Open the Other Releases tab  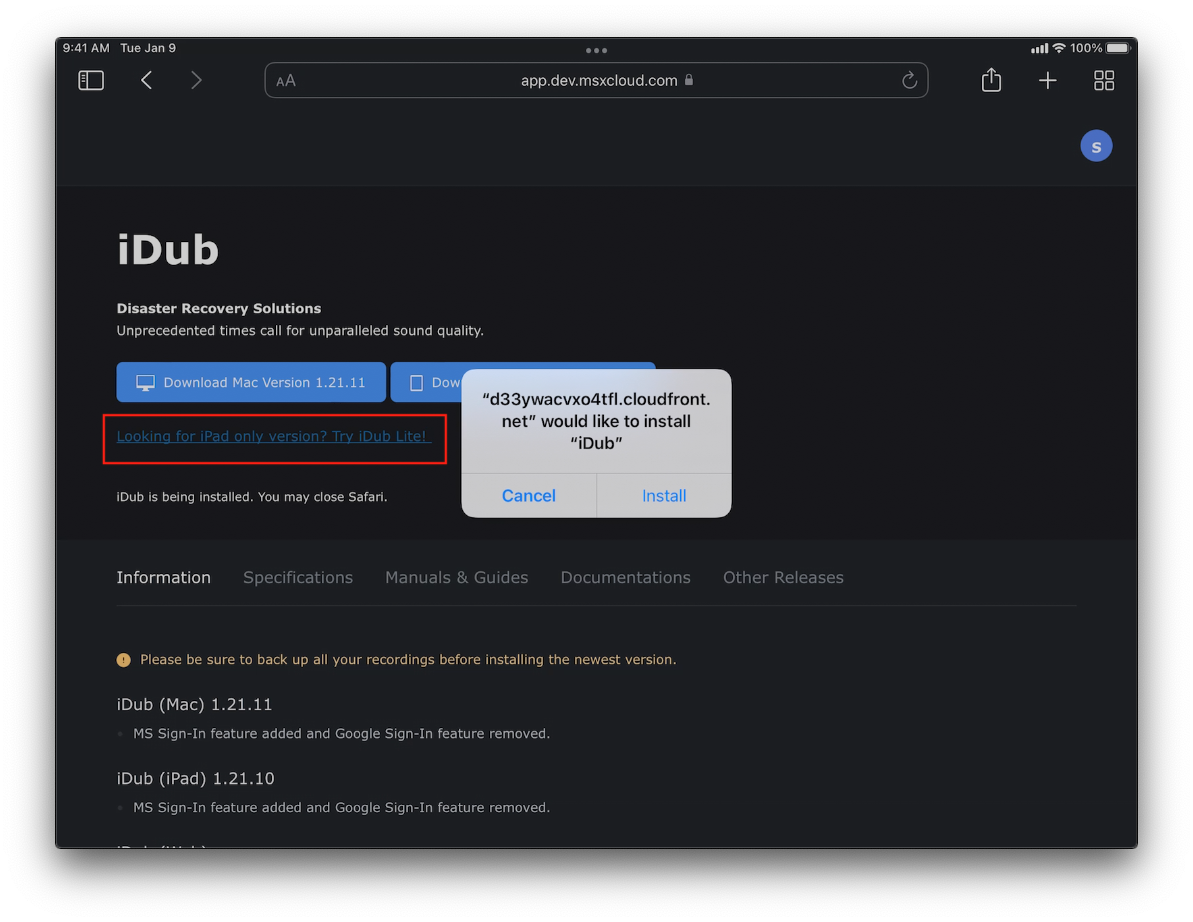pyautogui.click(x=783, y=577)
